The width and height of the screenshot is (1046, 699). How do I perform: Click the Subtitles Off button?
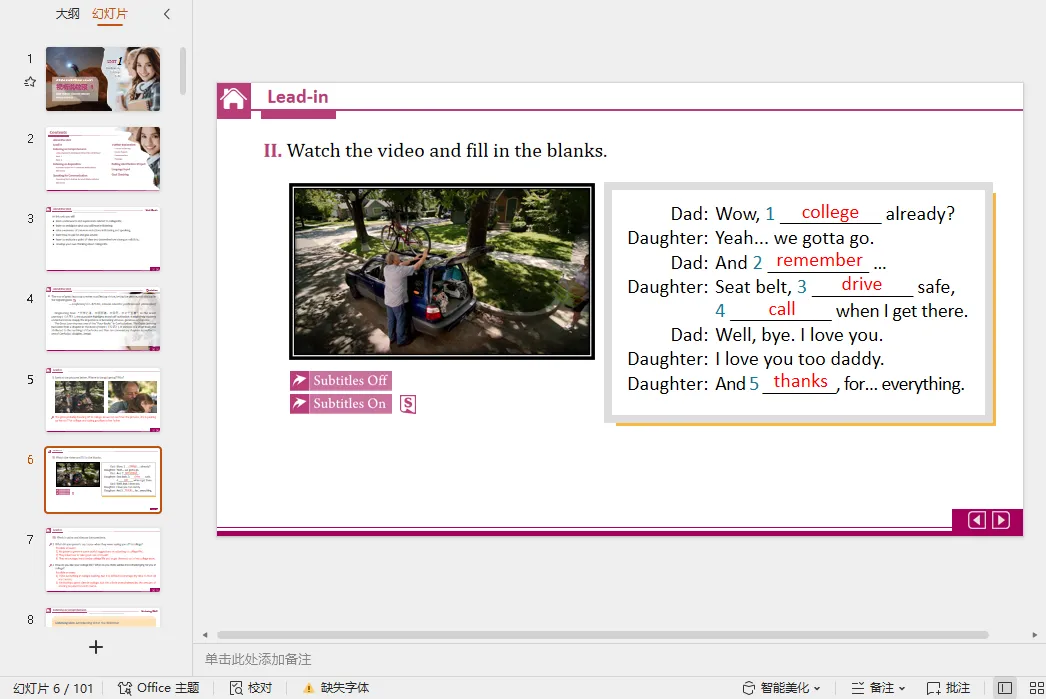pyautogui.click(x=341, y=380)
